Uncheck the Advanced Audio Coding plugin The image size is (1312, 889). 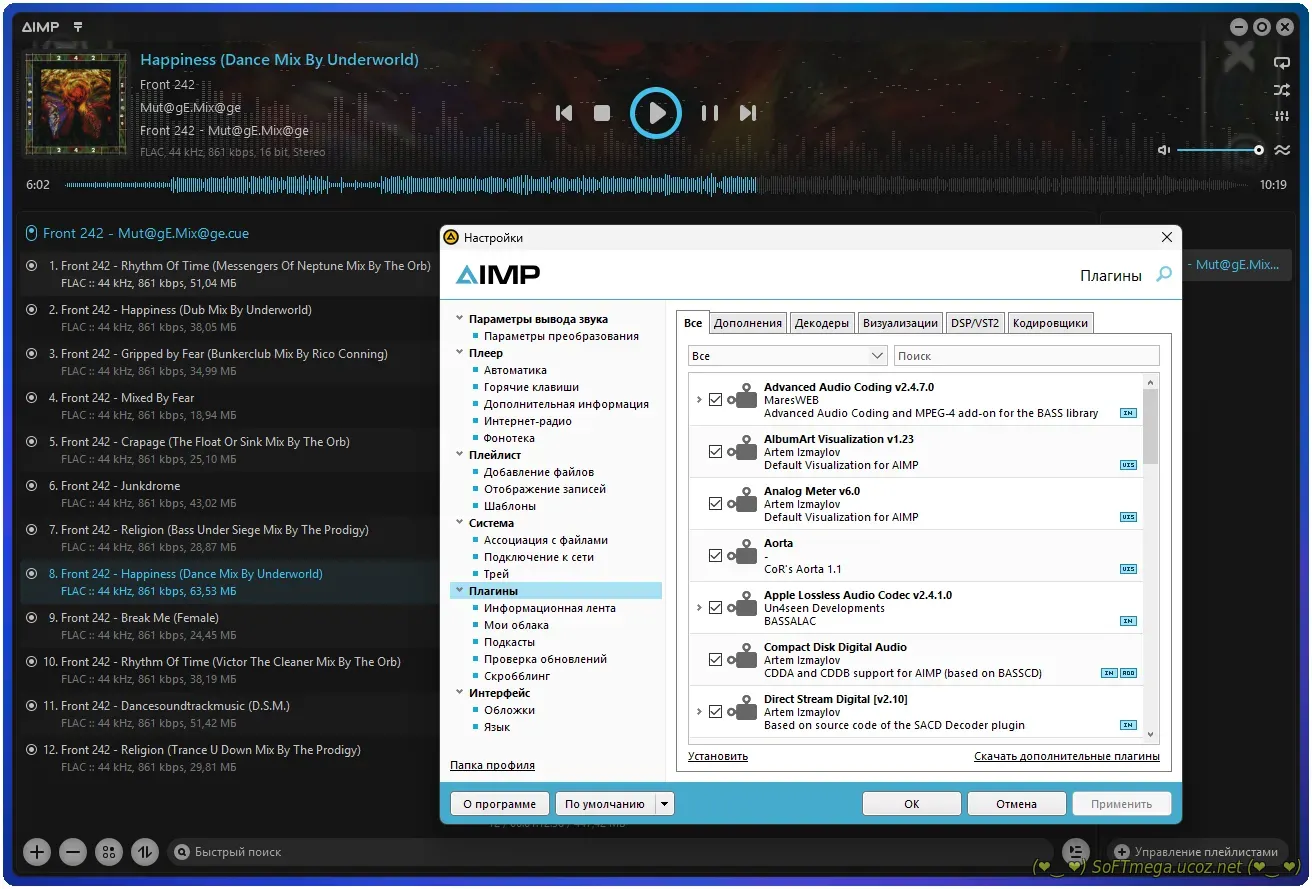[x=715, y=400]
